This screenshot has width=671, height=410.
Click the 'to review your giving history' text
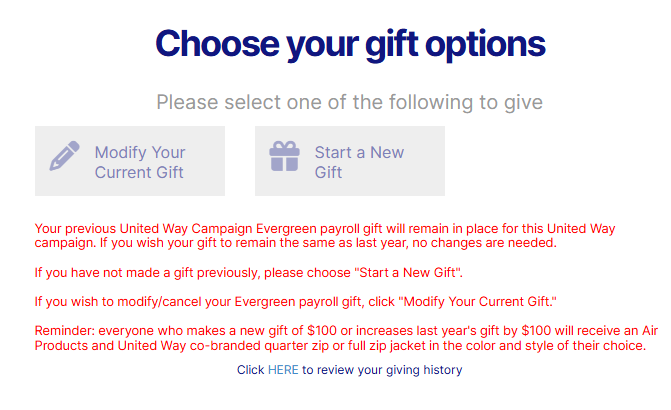pos(382,370)
